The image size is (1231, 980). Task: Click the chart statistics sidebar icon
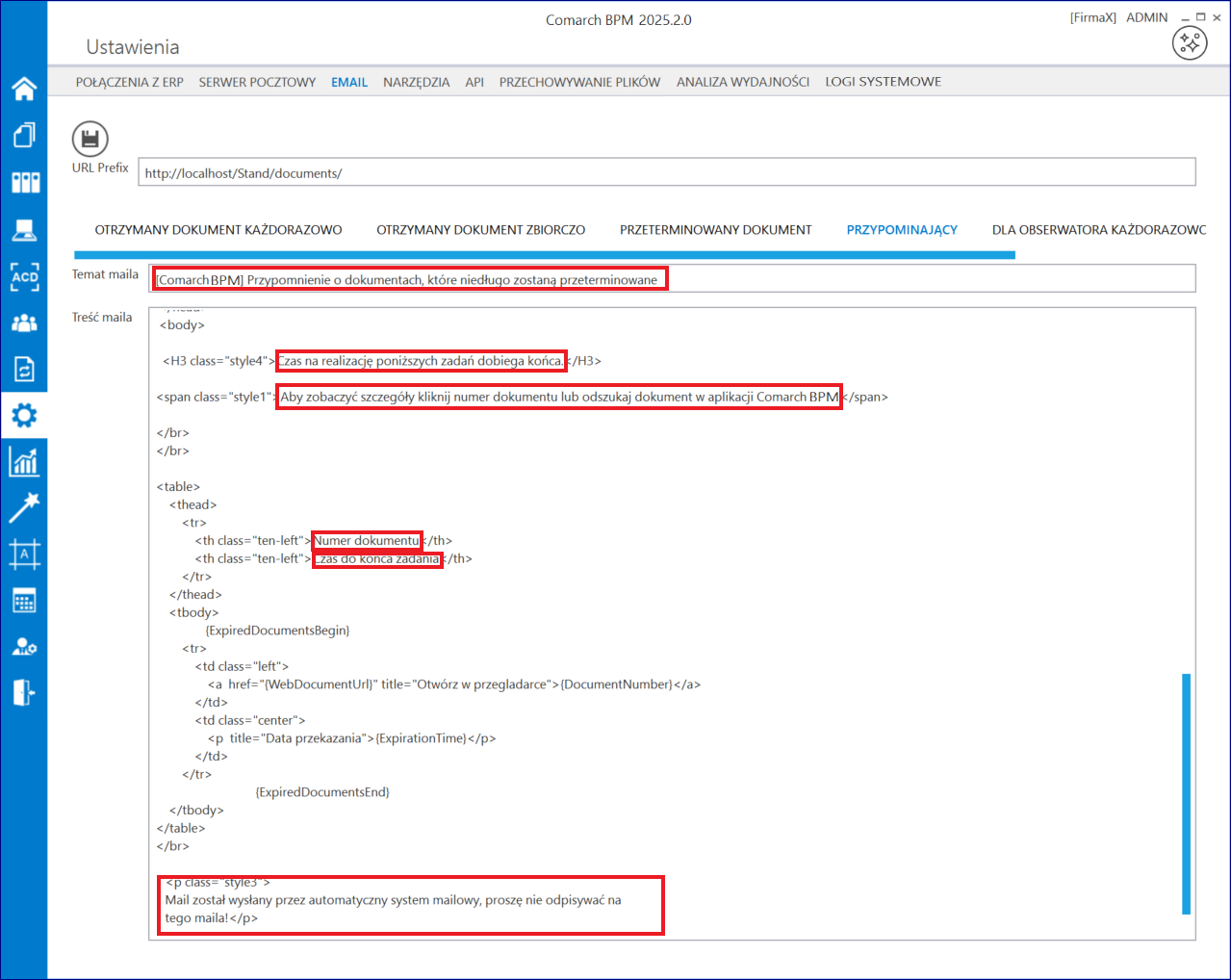pos(24,462)
